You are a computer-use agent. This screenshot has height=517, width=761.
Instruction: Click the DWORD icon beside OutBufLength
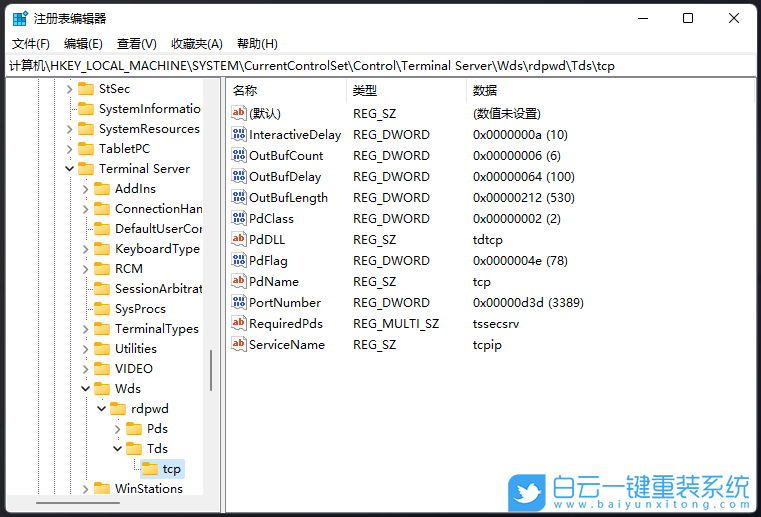pyautogui.click(x=239, y=197)
